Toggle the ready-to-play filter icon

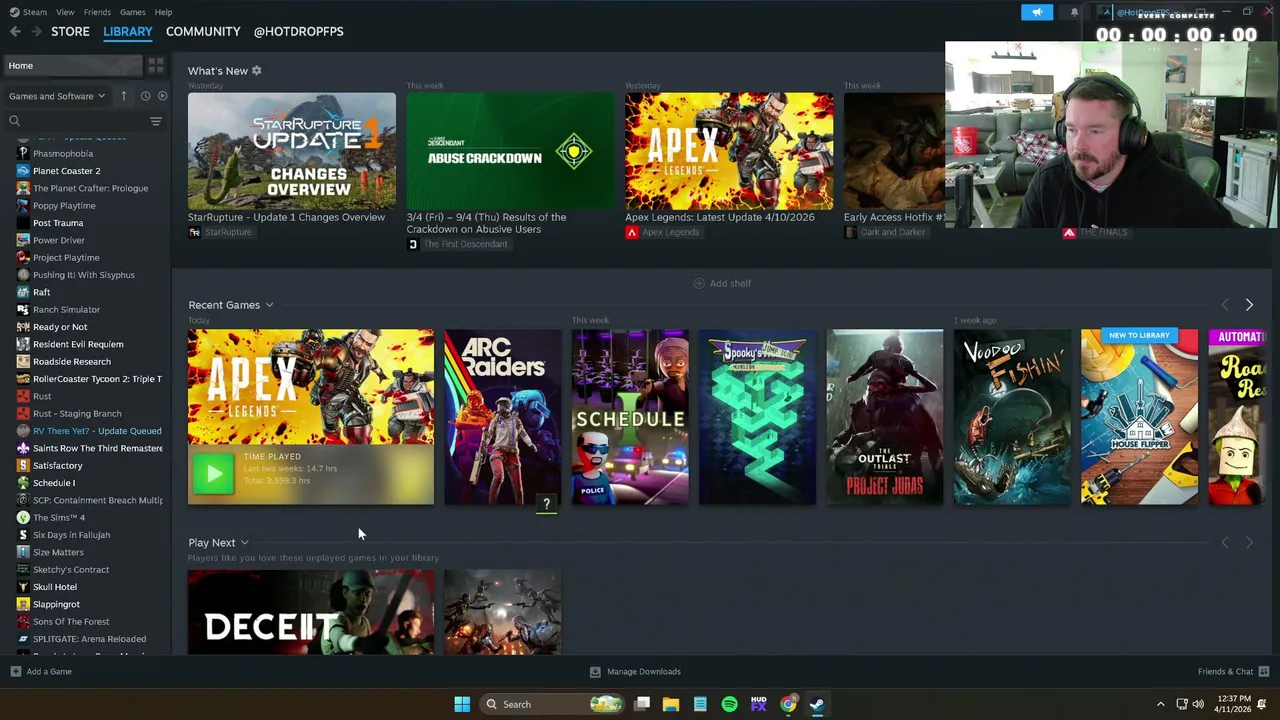[163, 96]
